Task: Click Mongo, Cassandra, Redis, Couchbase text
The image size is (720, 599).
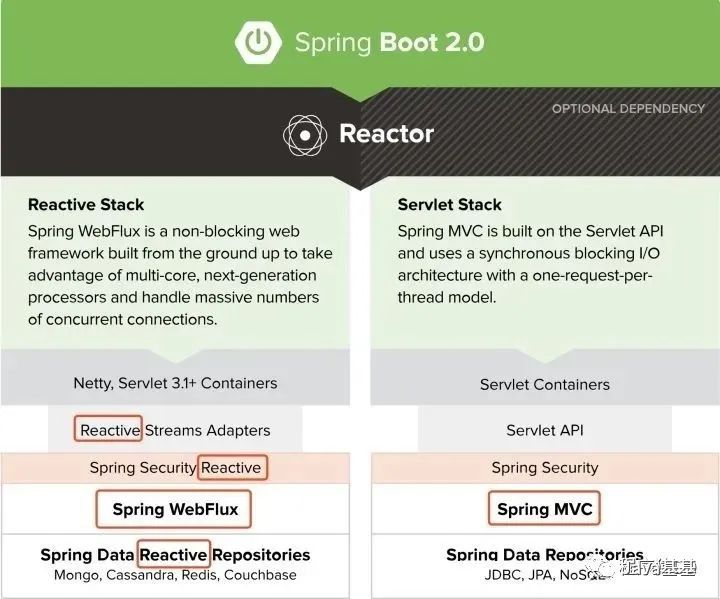Action: (x=175, y=575)
